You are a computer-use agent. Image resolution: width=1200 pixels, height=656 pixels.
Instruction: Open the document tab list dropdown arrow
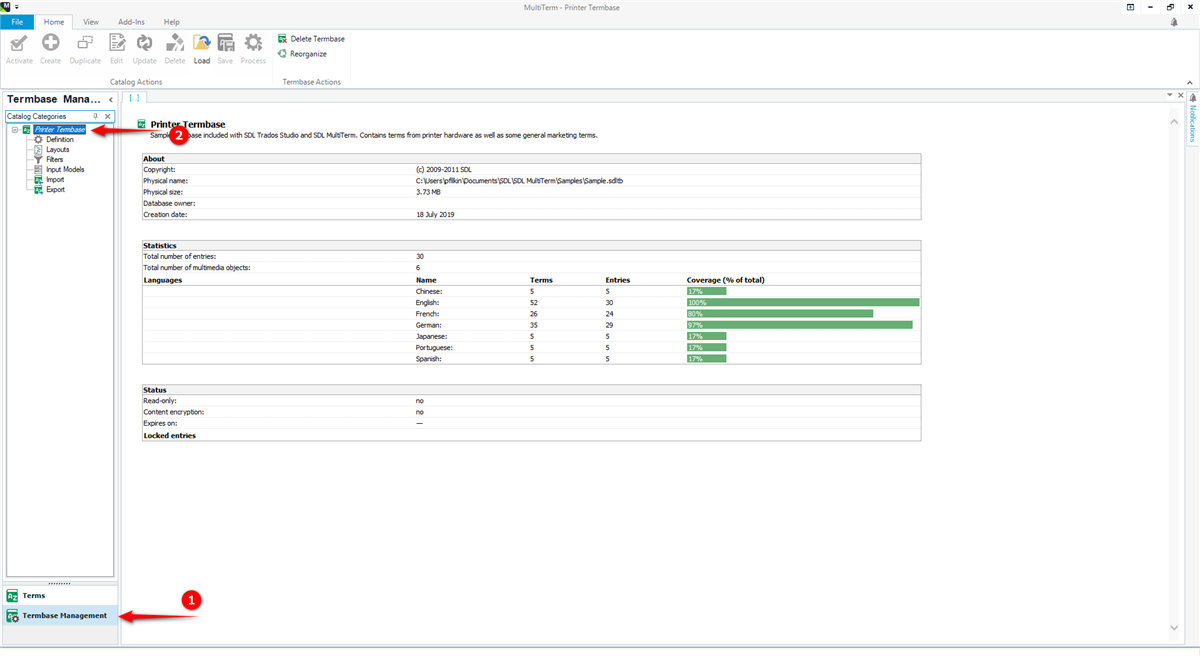pyautogui.click(x=1169, y=95)
